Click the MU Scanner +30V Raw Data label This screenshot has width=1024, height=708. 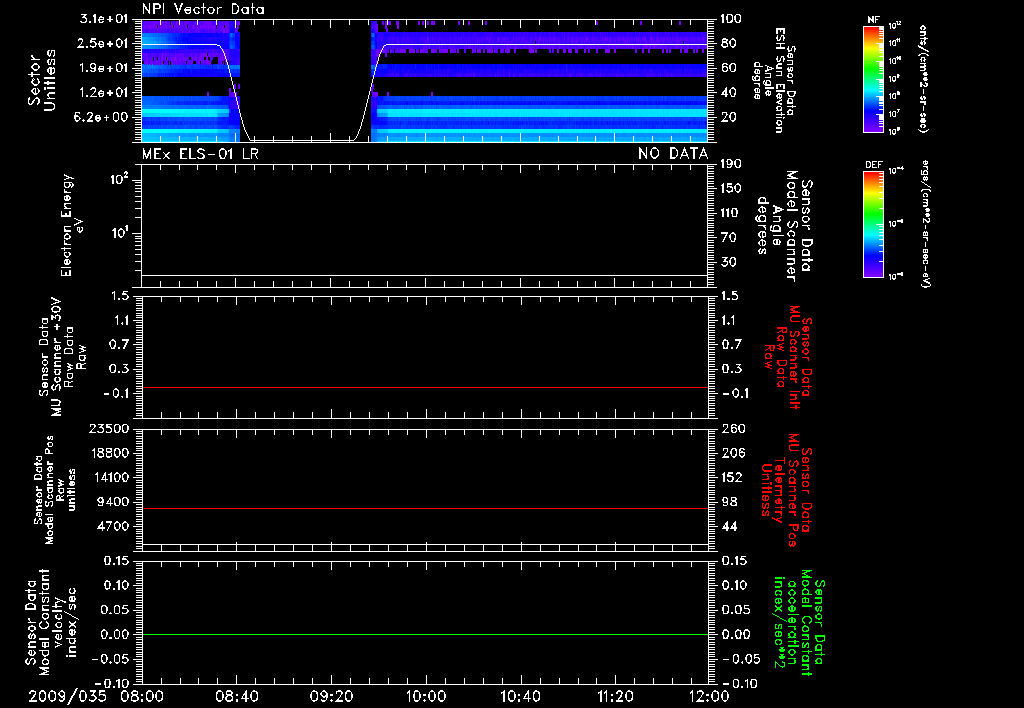click(x=61, y=357)
